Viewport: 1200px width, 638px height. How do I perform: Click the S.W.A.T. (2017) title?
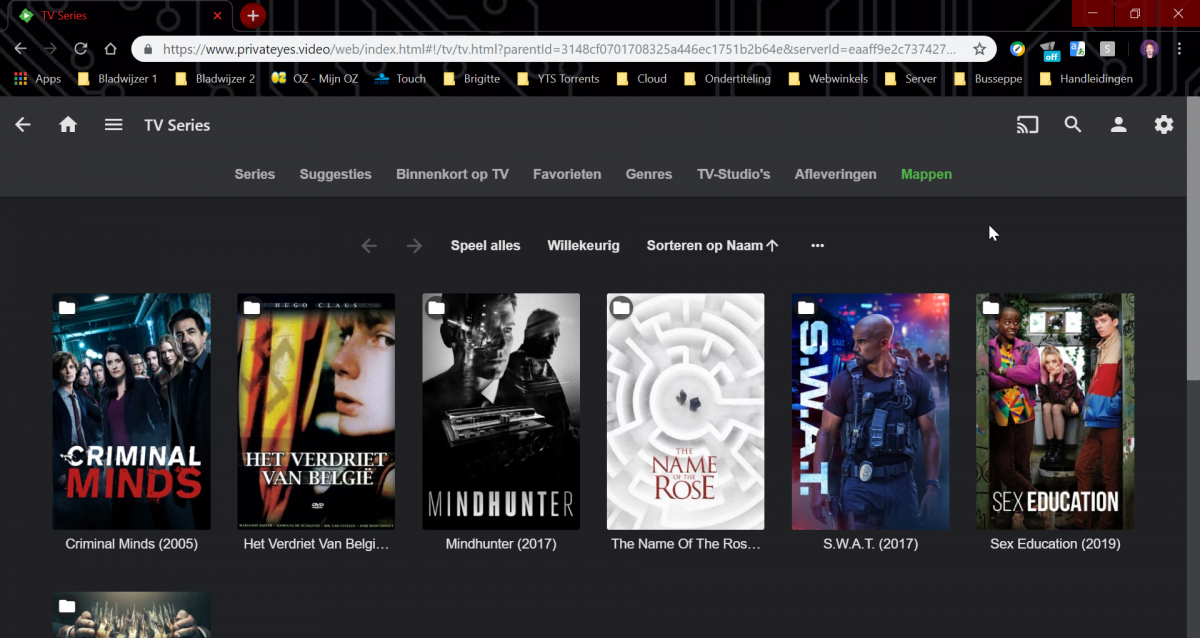click(x=870, y=544)
